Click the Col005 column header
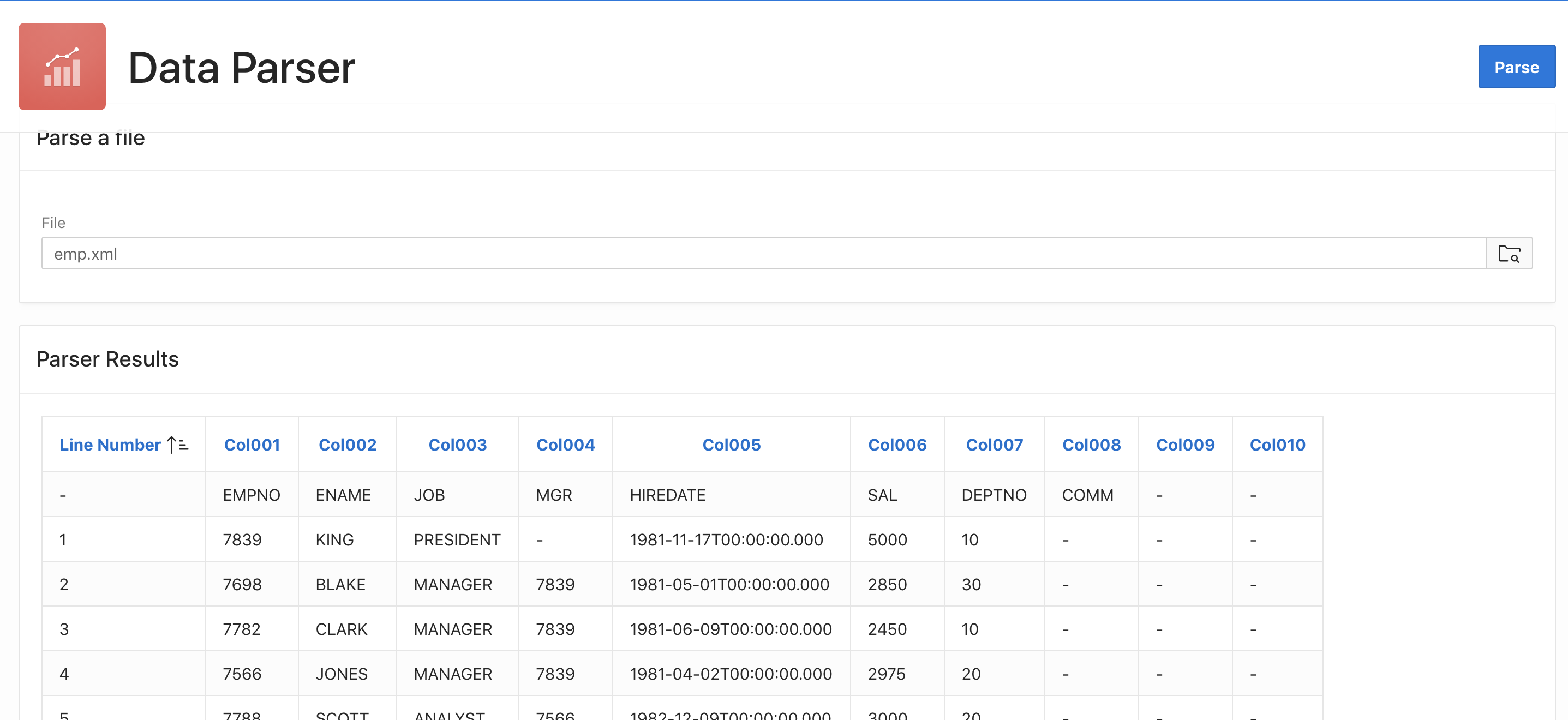 [731, 445]
